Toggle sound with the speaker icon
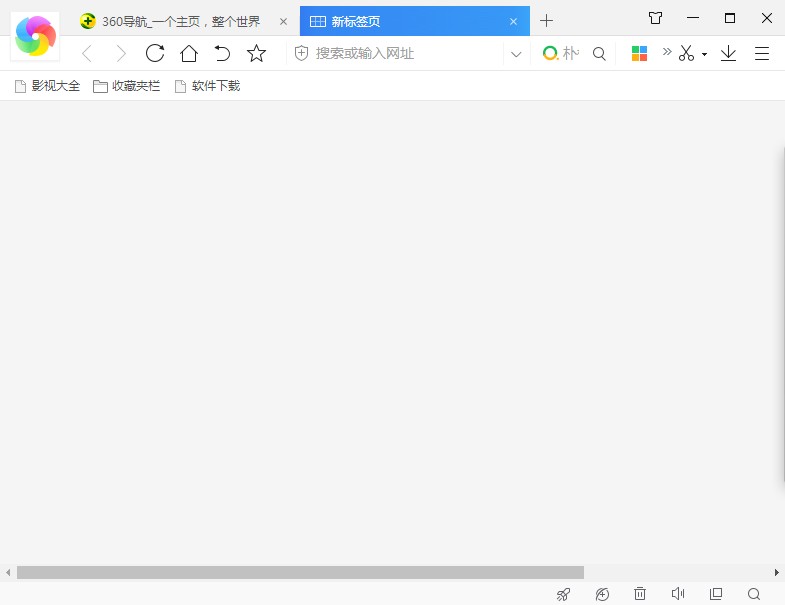The height and width of the screenshot is (605, 785). click(x=677, y=594)
